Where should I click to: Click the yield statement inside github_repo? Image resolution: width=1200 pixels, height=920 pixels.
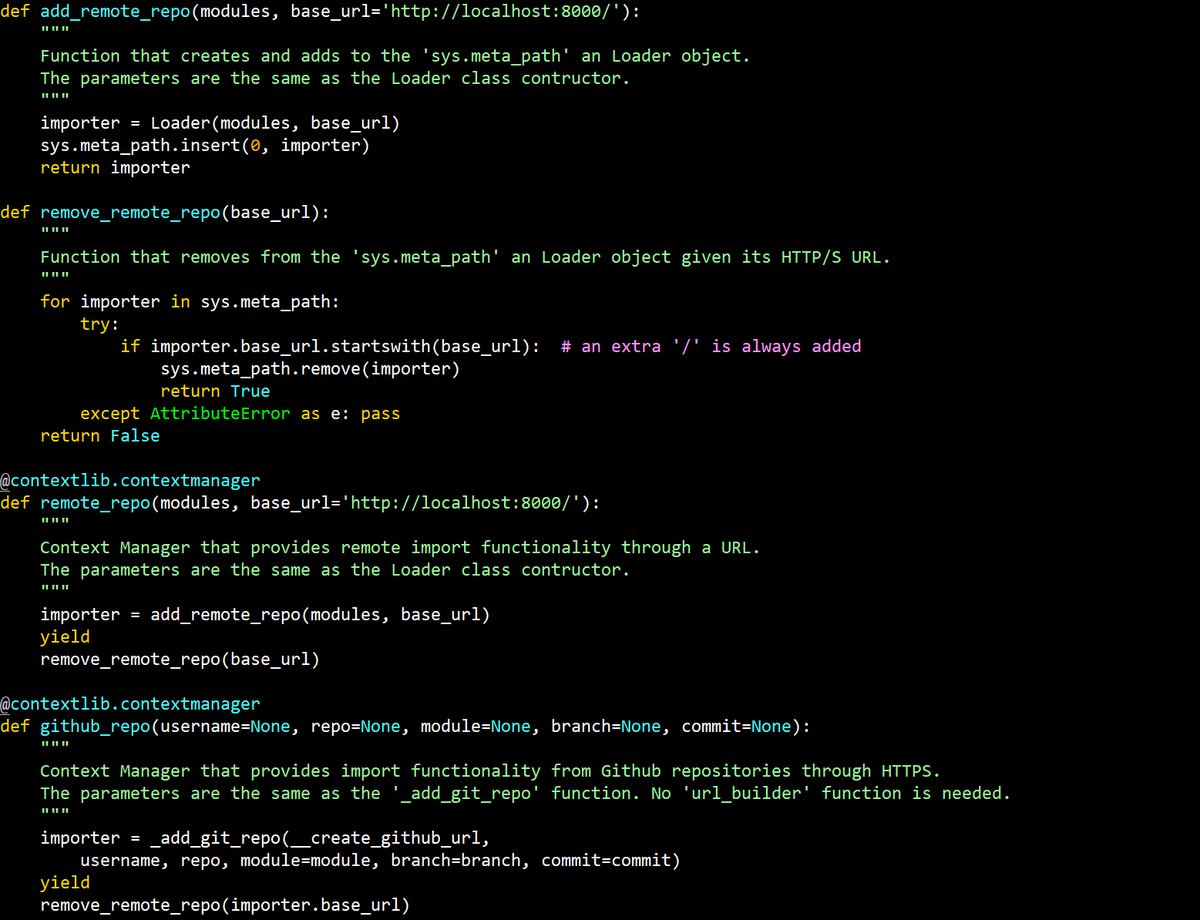[65, 882]
